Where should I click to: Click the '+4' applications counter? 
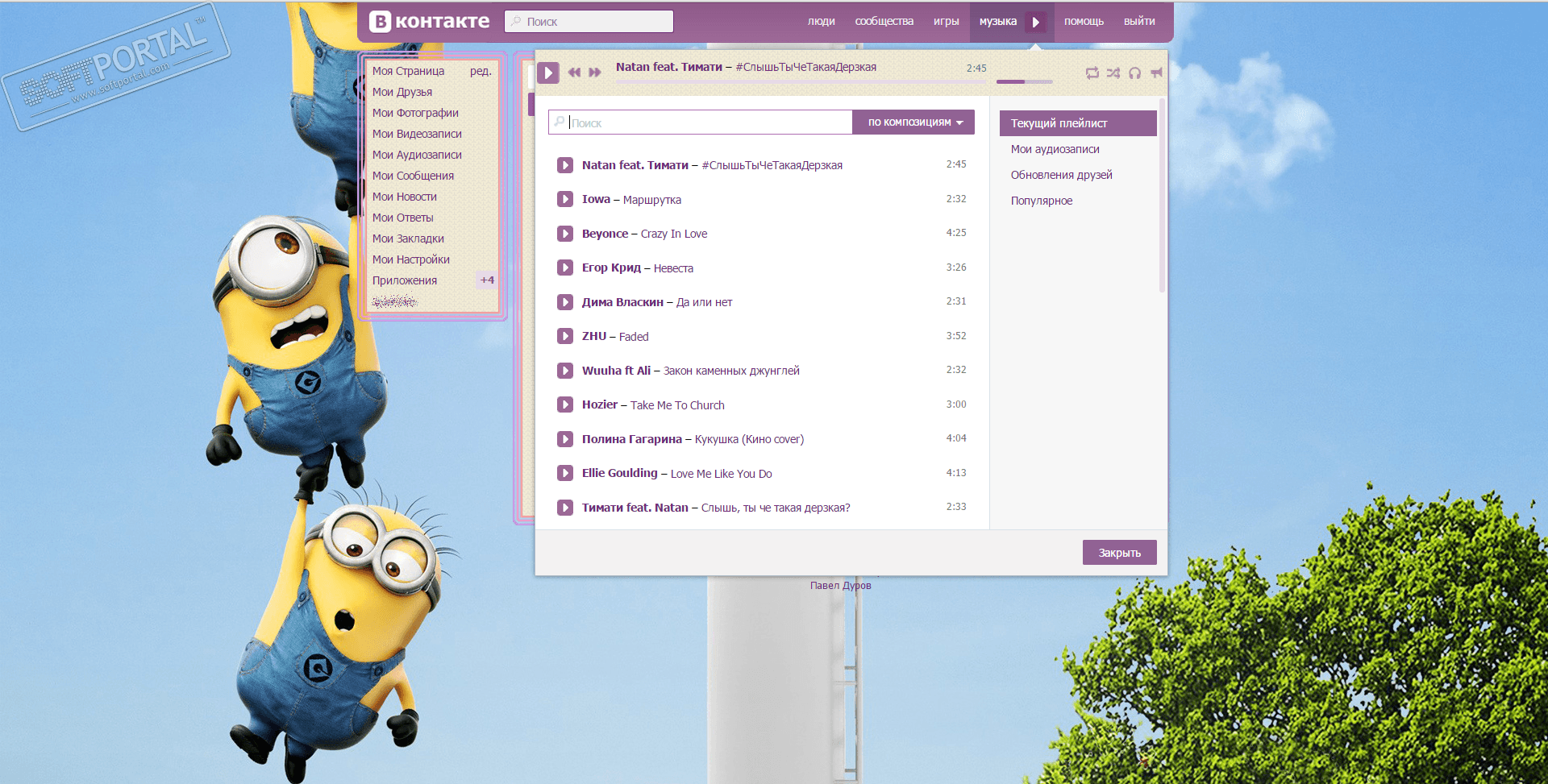[487, 280]
